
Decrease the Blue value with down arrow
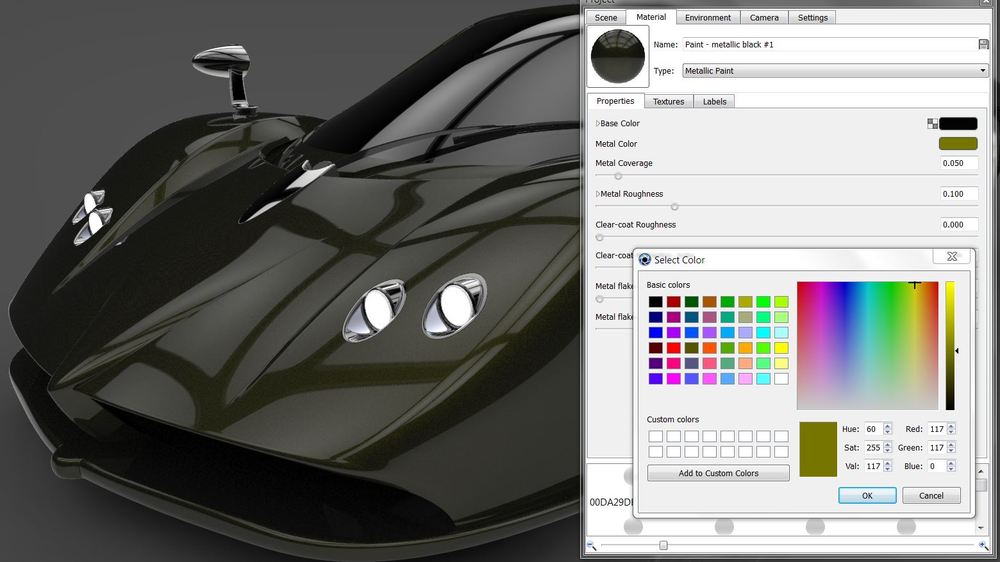click(951, 469)
